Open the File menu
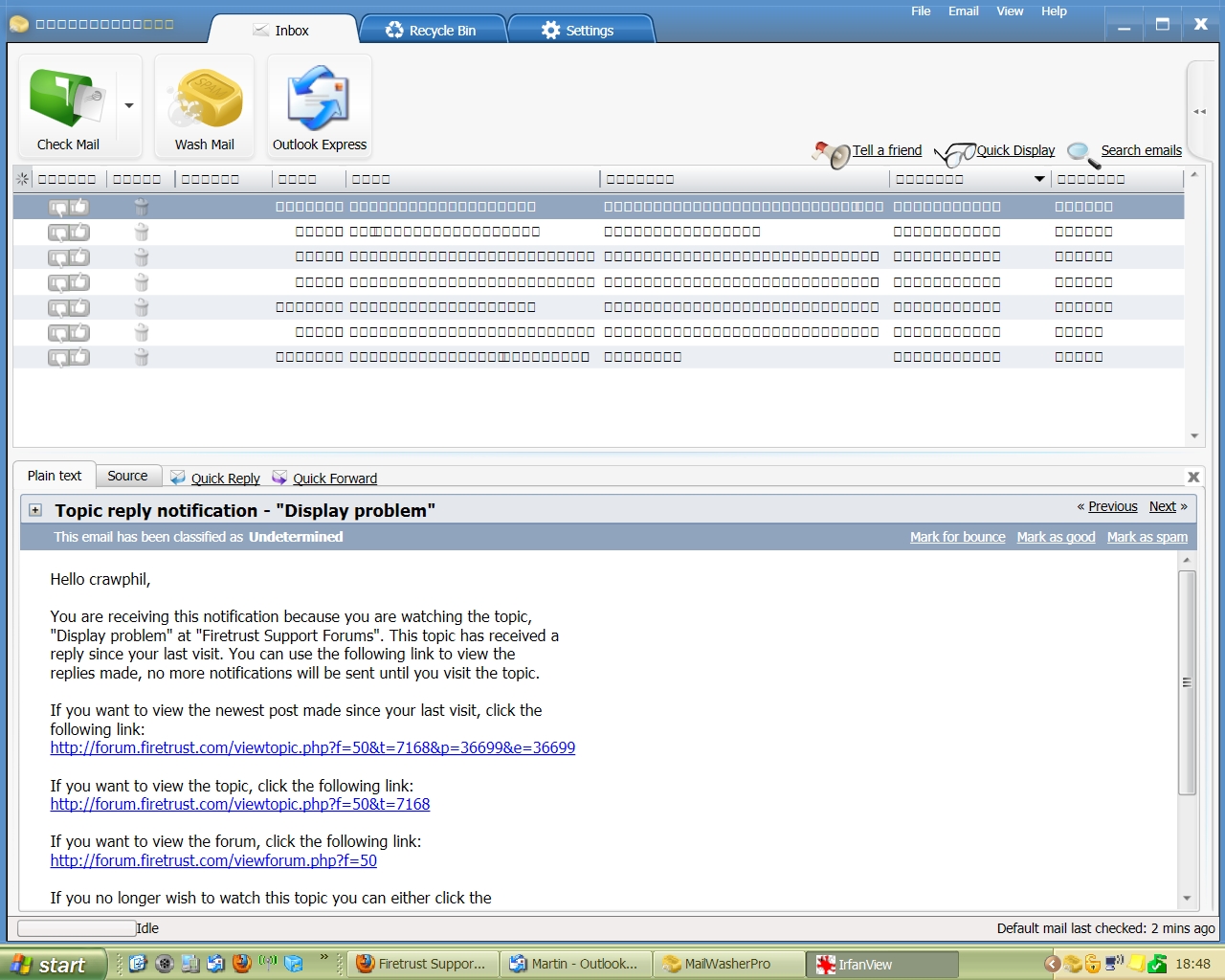1225x980 pixels. point(921,11)
